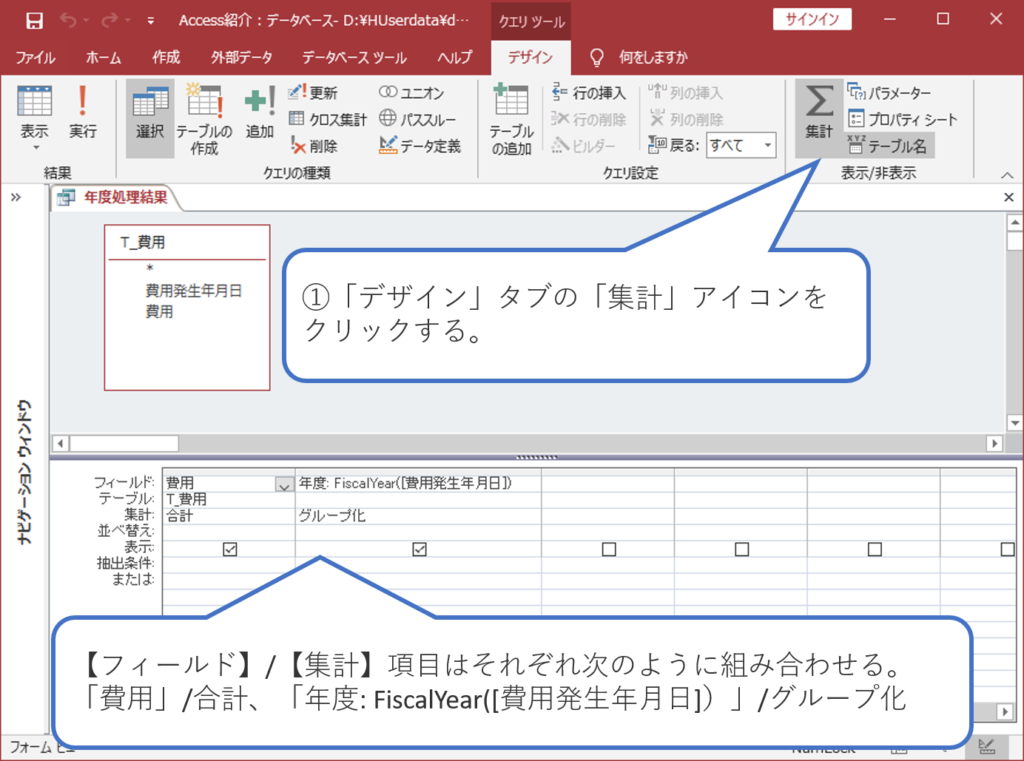This screenshot has height=761, width=1024.
Task: Click 行の削除 delete rows
Action: coord(588,119)
